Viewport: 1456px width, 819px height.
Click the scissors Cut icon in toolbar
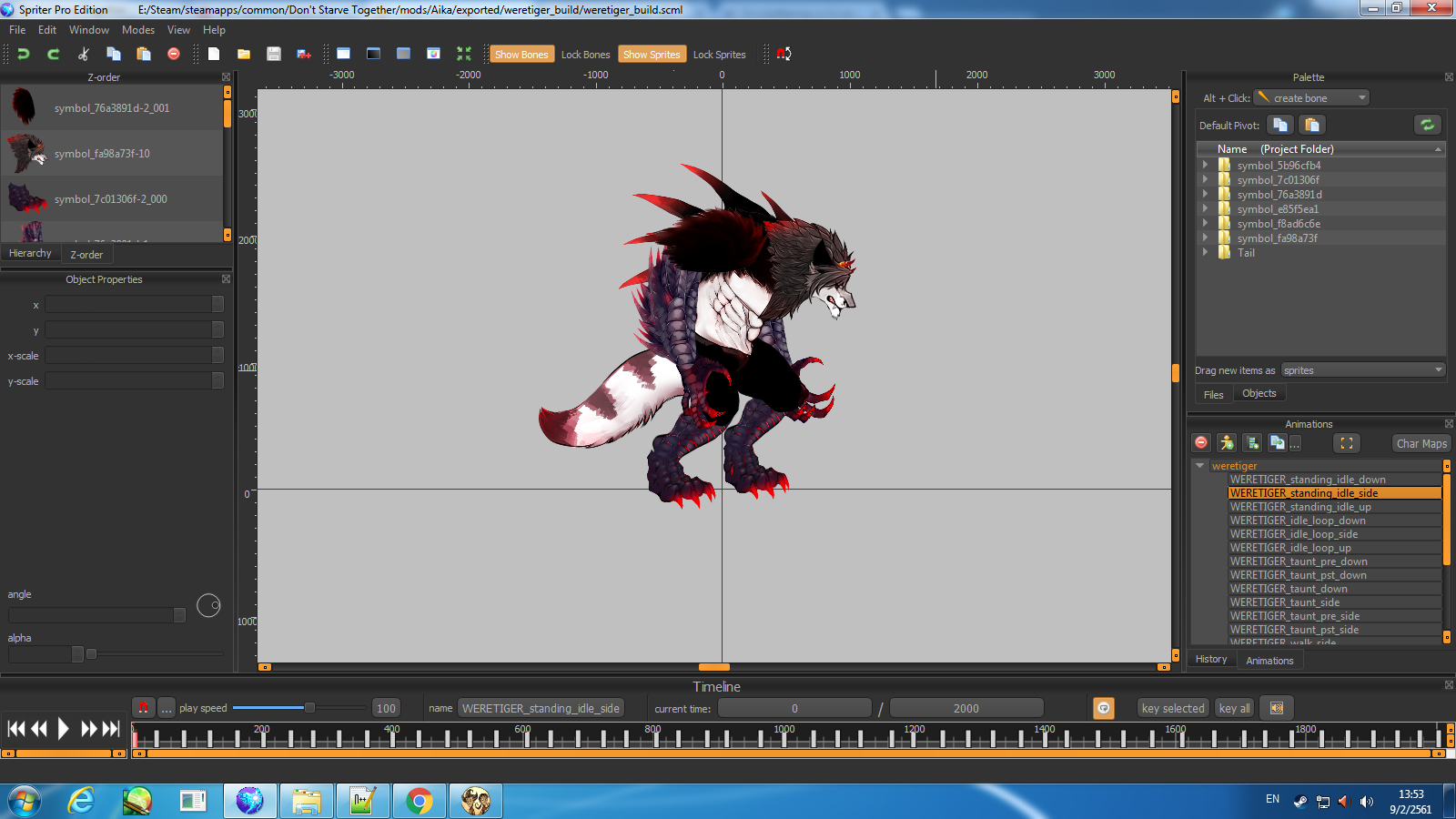click(84, 54)
